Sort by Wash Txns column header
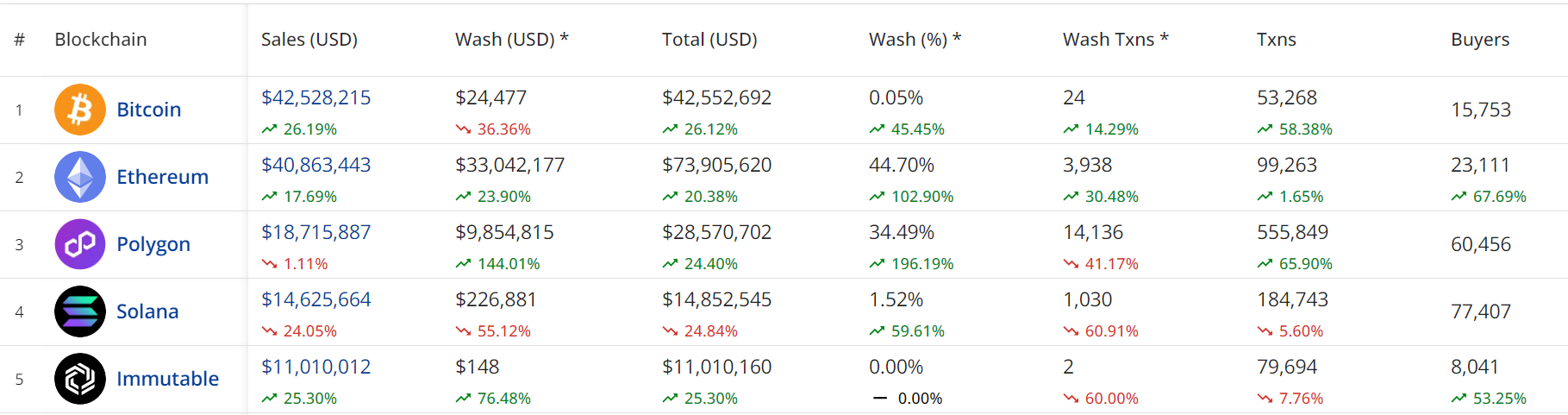 pyautogui.click(x=1115, y=40)
